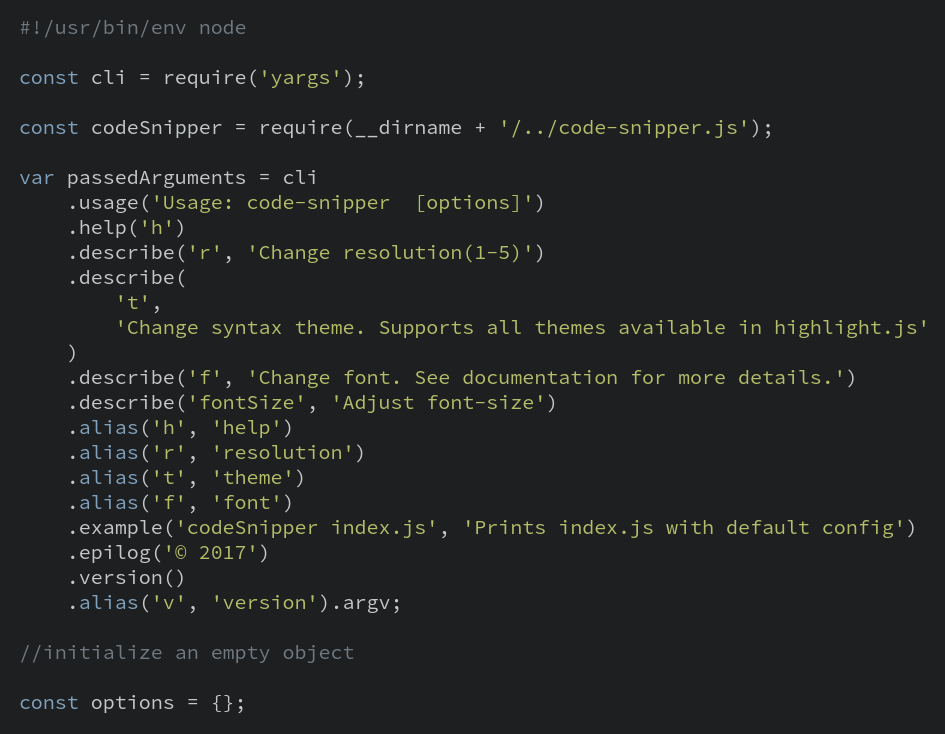Click the 'fontSize' string argument
The width and height of the screenshot is (945, 734).
(246, 403)
